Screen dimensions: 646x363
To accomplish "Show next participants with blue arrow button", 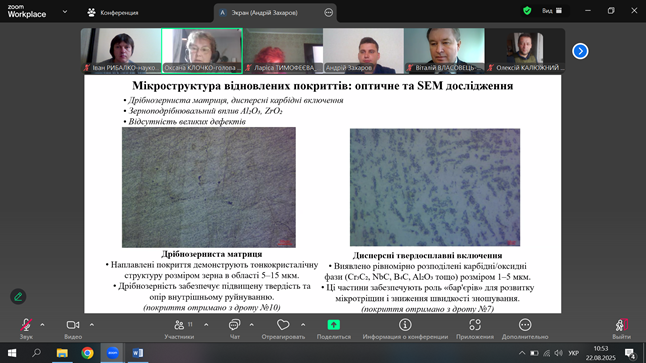I will [x=580, y=51].
